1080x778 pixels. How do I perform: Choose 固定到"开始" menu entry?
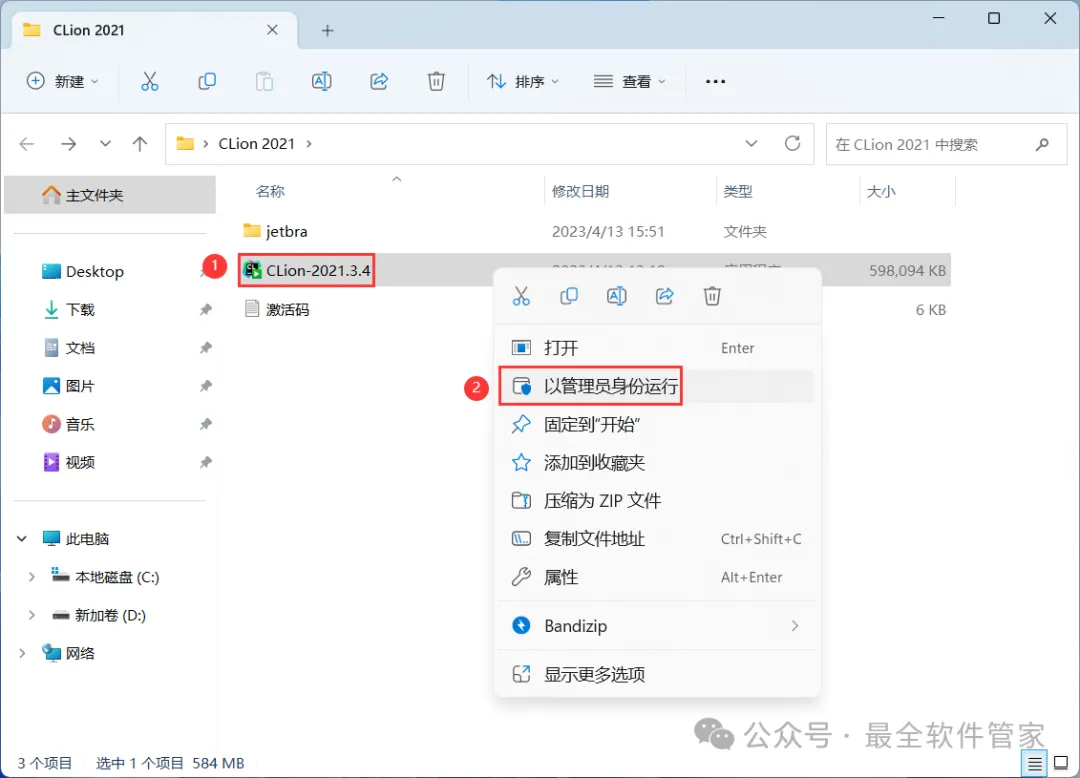point(656,424)
